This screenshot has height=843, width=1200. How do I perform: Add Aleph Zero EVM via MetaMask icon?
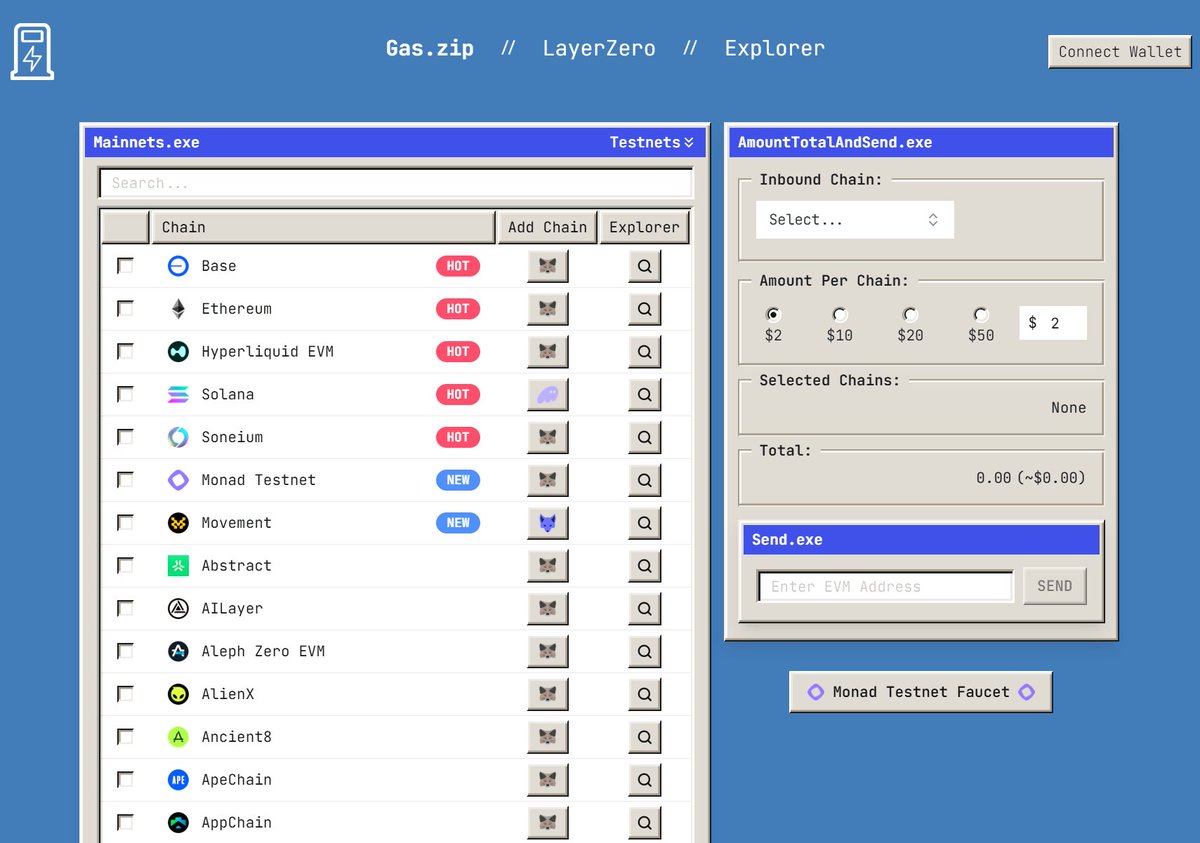pos(548,651)
